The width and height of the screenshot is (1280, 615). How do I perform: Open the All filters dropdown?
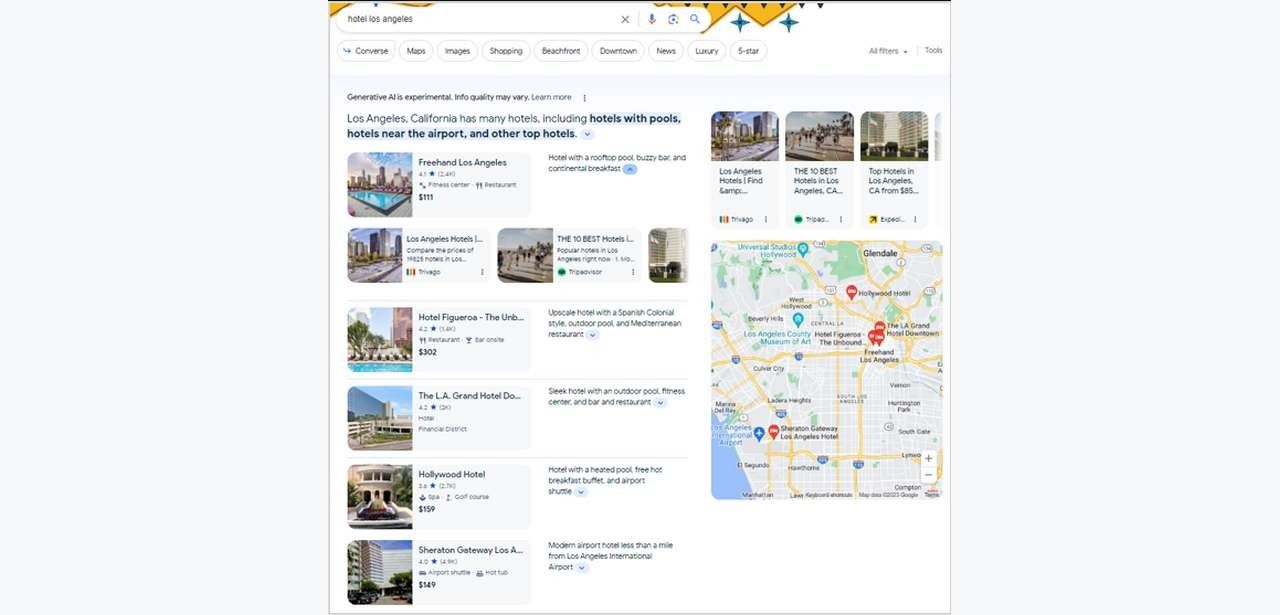tap(888, 51)
